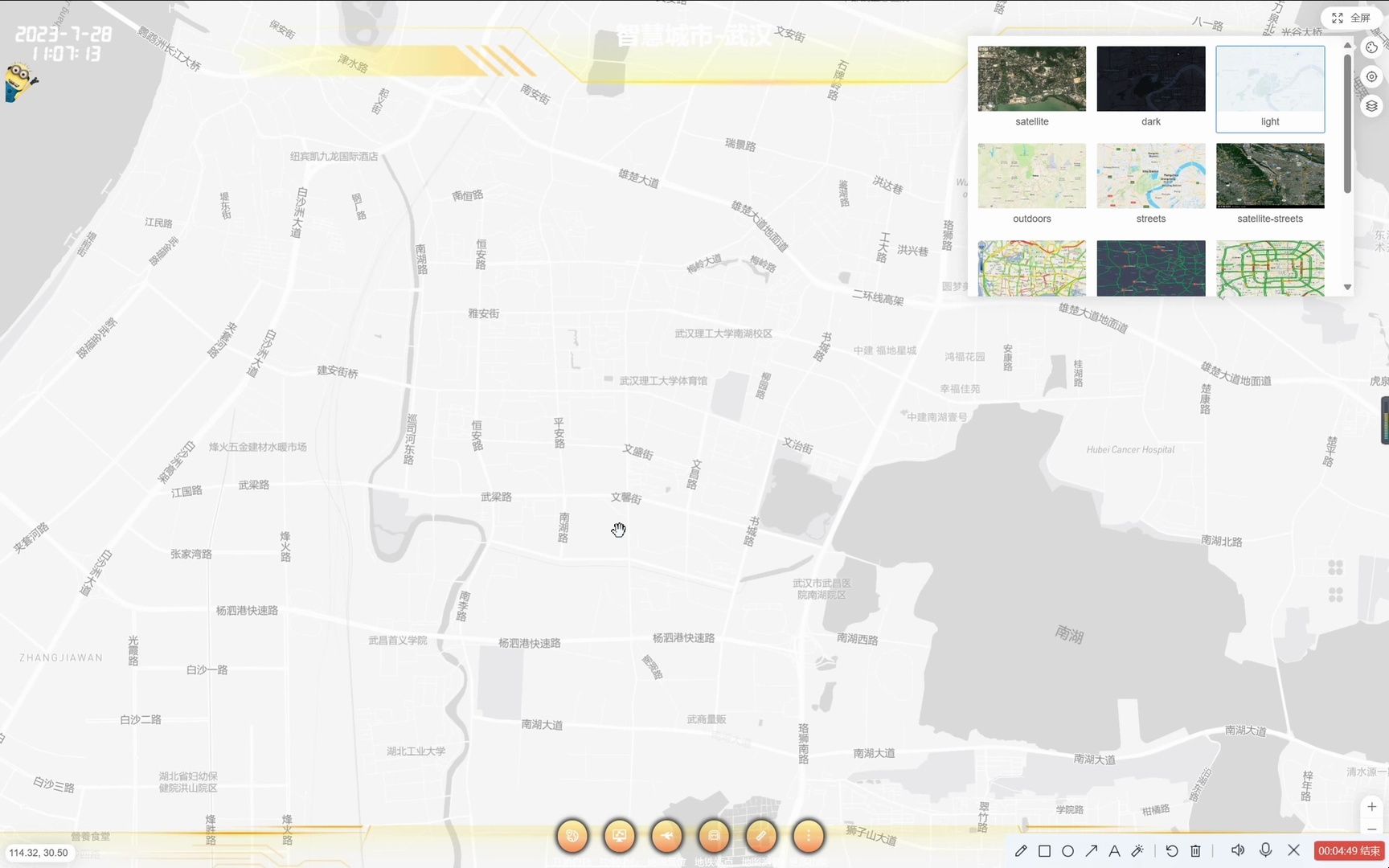Select the satellite map style thumbnail
The image size is (1389, 868).
tap(1031, 79)
